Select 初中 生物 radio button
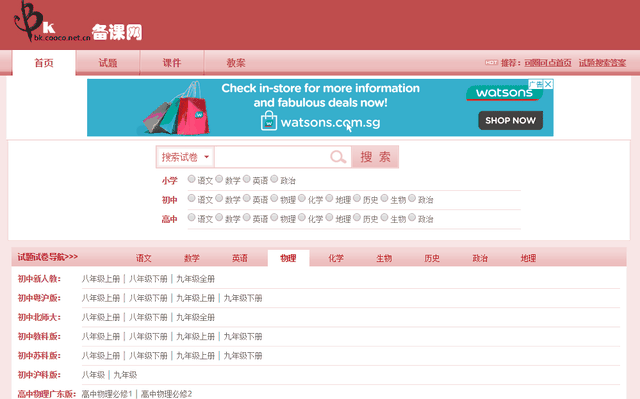 [384, 198]
